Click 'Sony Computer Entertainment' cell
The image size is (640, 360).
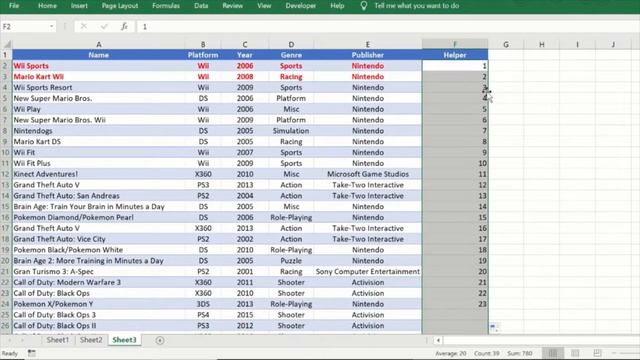pos(368,271)
